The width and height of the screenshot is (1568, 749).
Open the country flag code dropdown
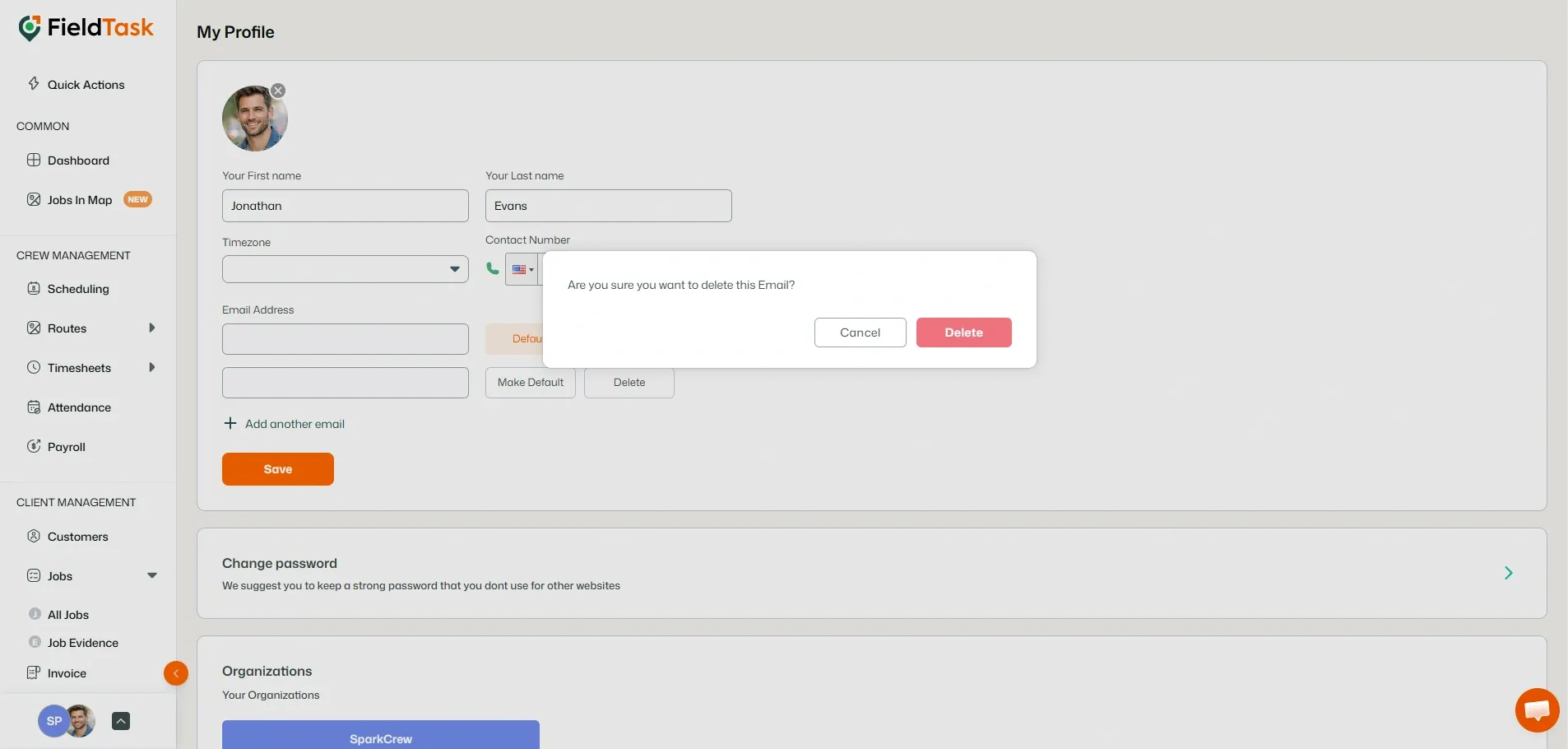pyautogui.click(x=522, y=269)
